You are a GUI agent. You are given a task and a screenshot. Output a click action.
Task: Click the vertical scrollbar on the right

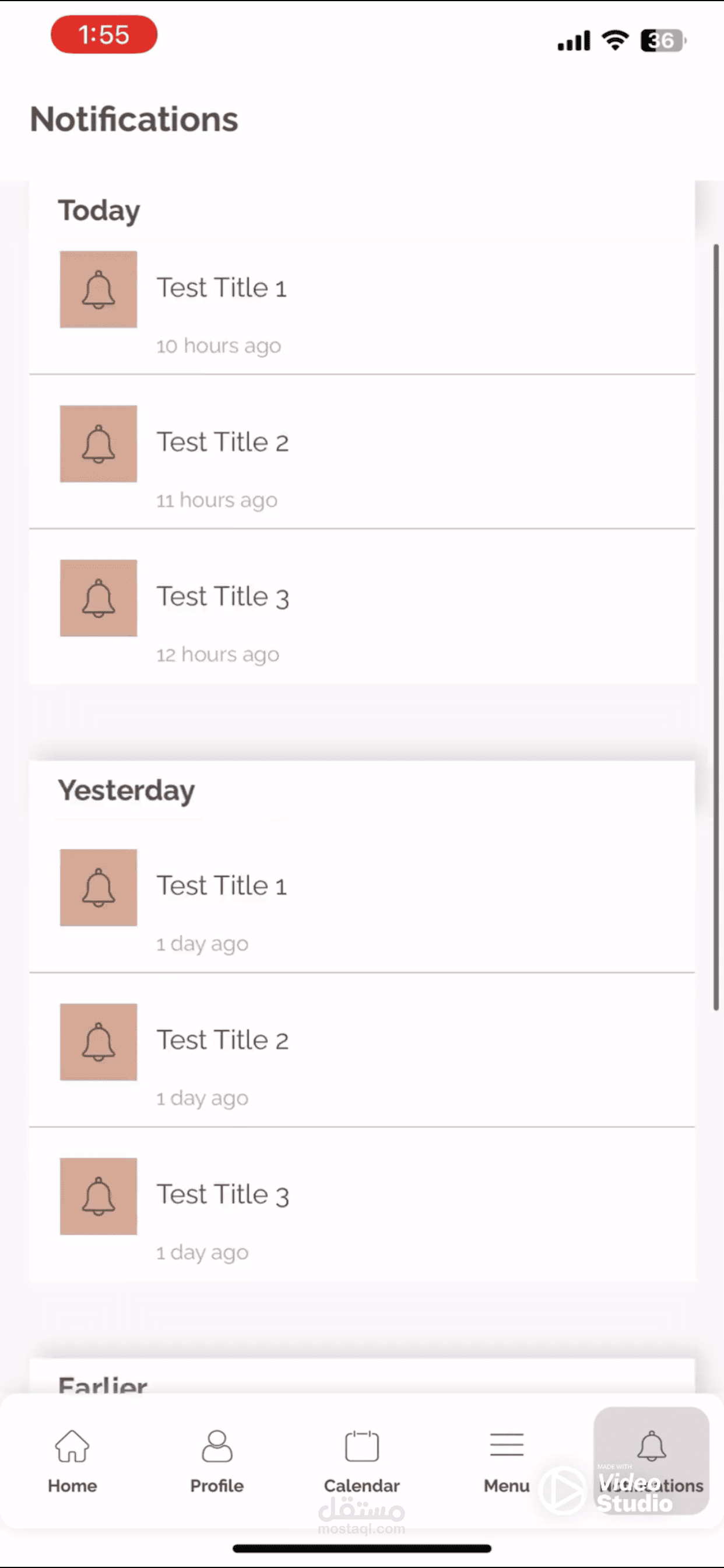coord(716,627)
